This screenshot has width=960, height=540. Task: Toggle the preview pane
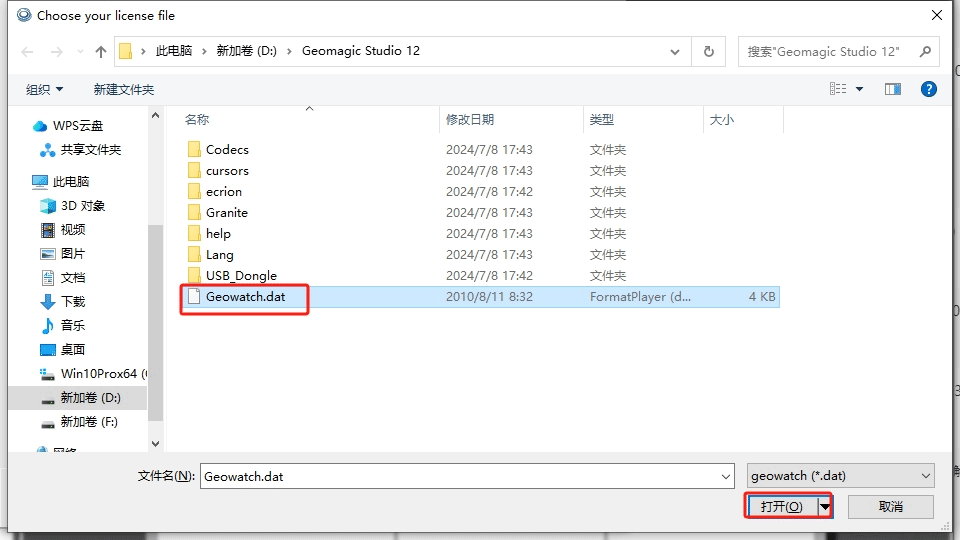tap(893, 89)
